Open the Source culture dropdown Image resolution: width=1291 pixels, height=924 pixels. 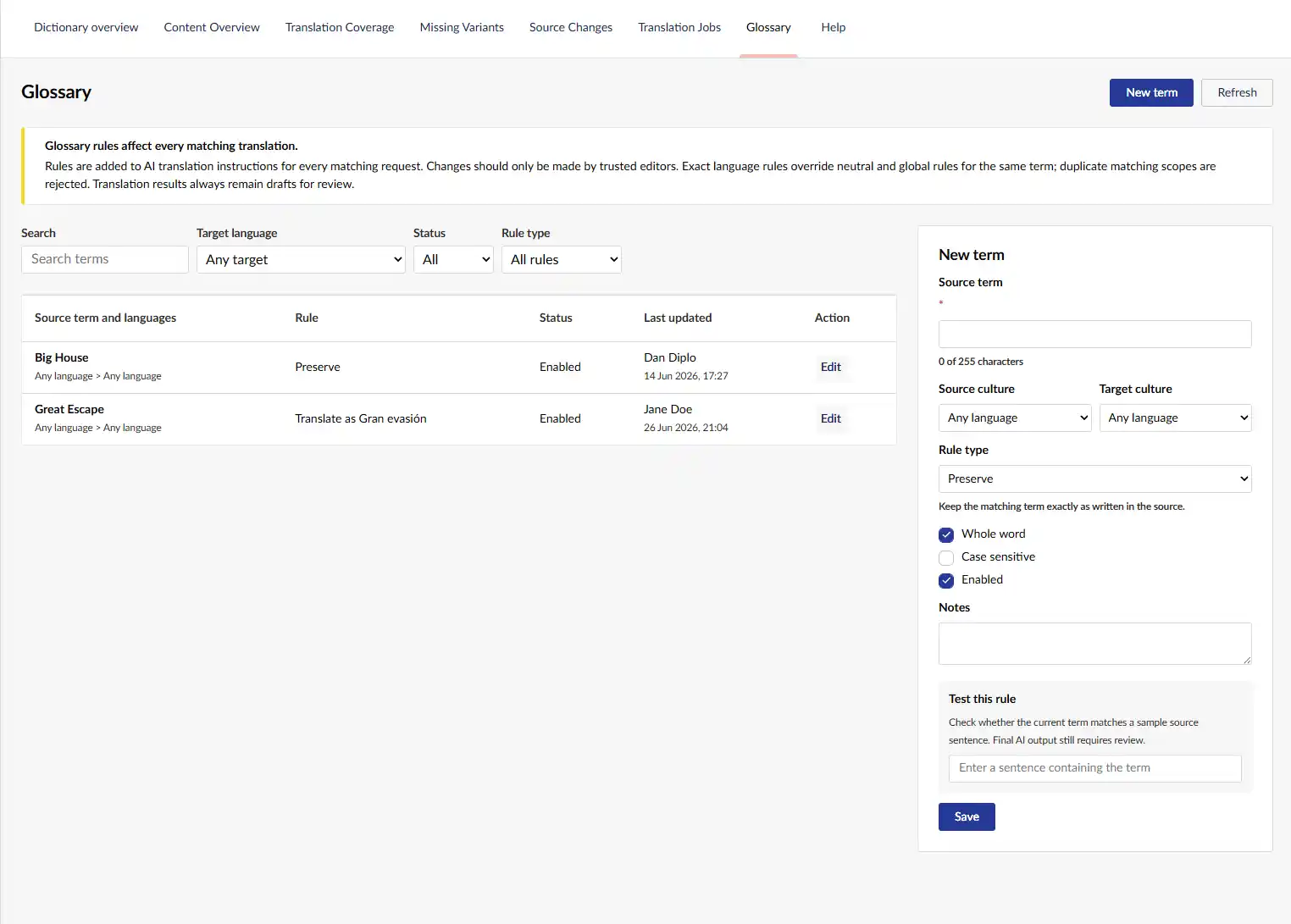1015,418
